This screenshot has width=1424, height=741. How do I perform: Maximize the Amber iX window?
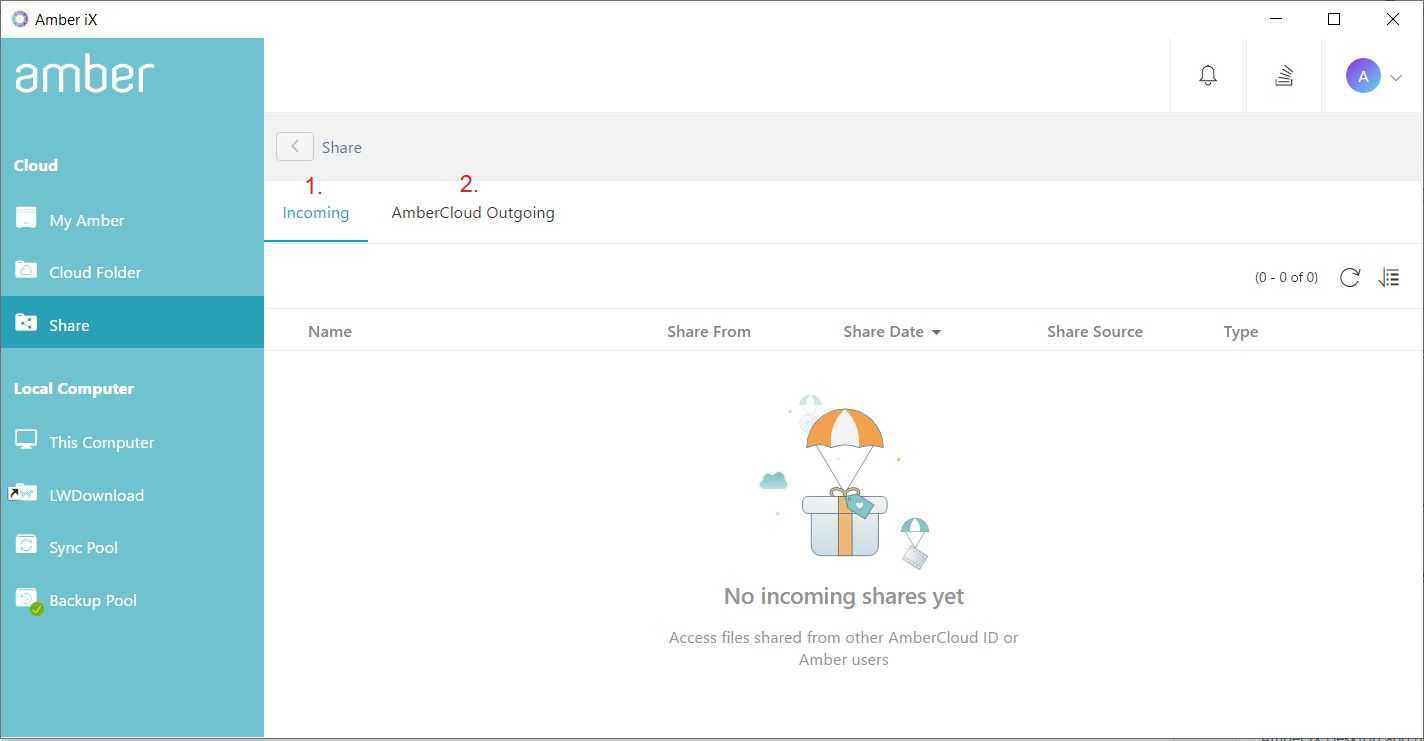click(x=1334, y=19)
